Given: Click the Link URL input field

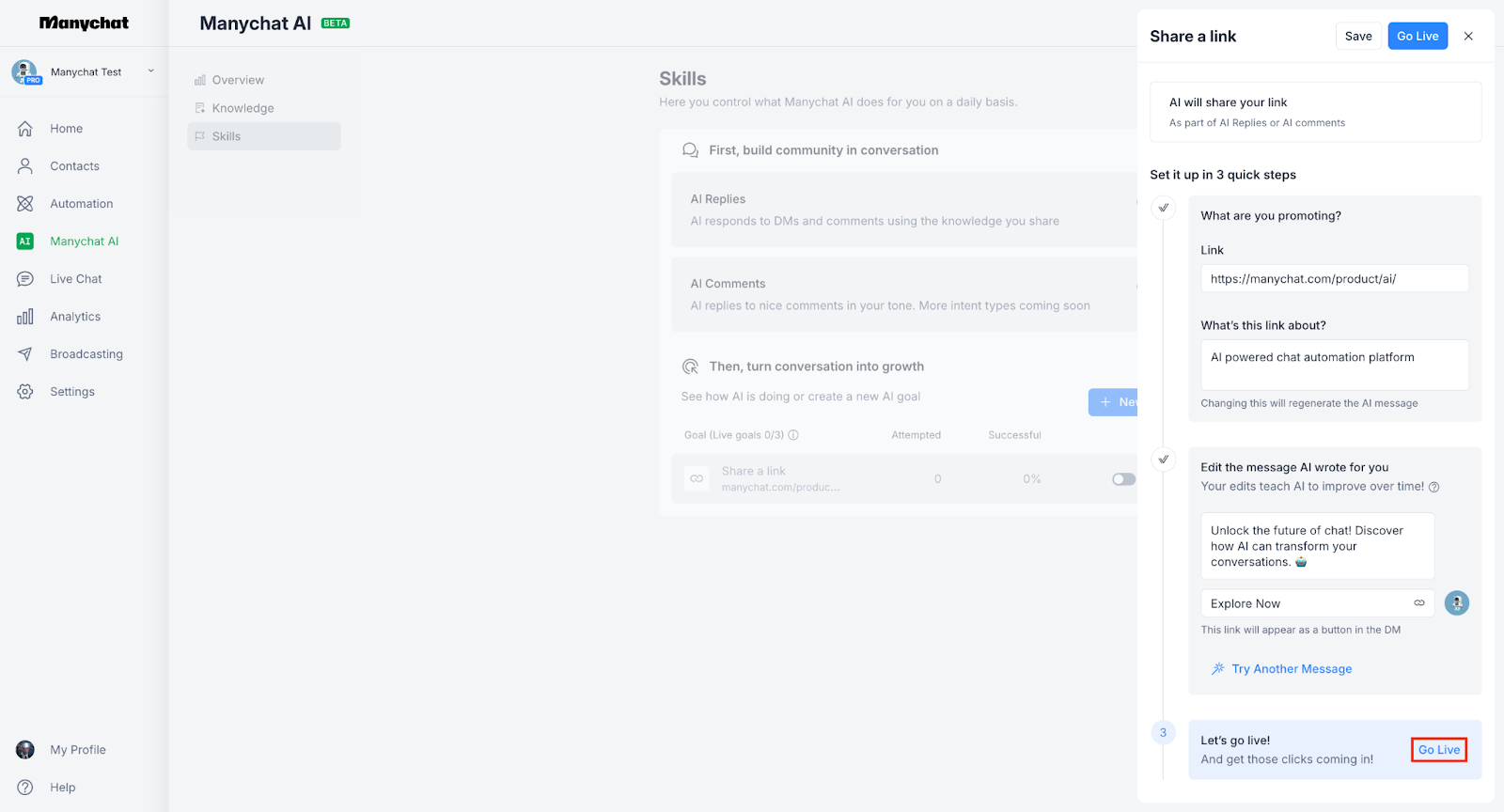Looking at the screenshot, I should point(1334,278).
